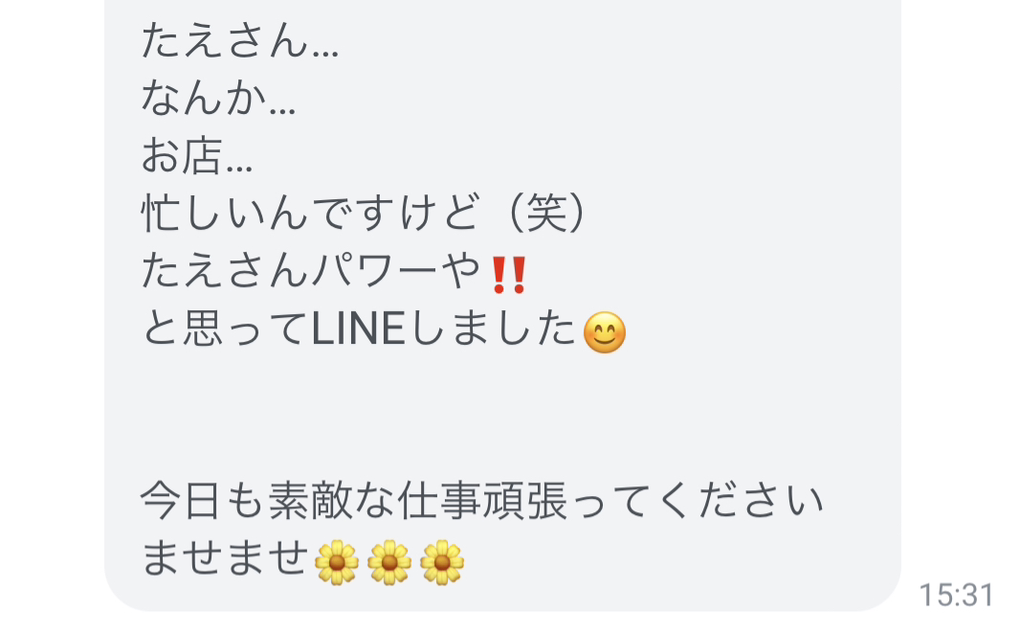
Task: Click the third sunflower emoji
Action: [x=442, y=562]
